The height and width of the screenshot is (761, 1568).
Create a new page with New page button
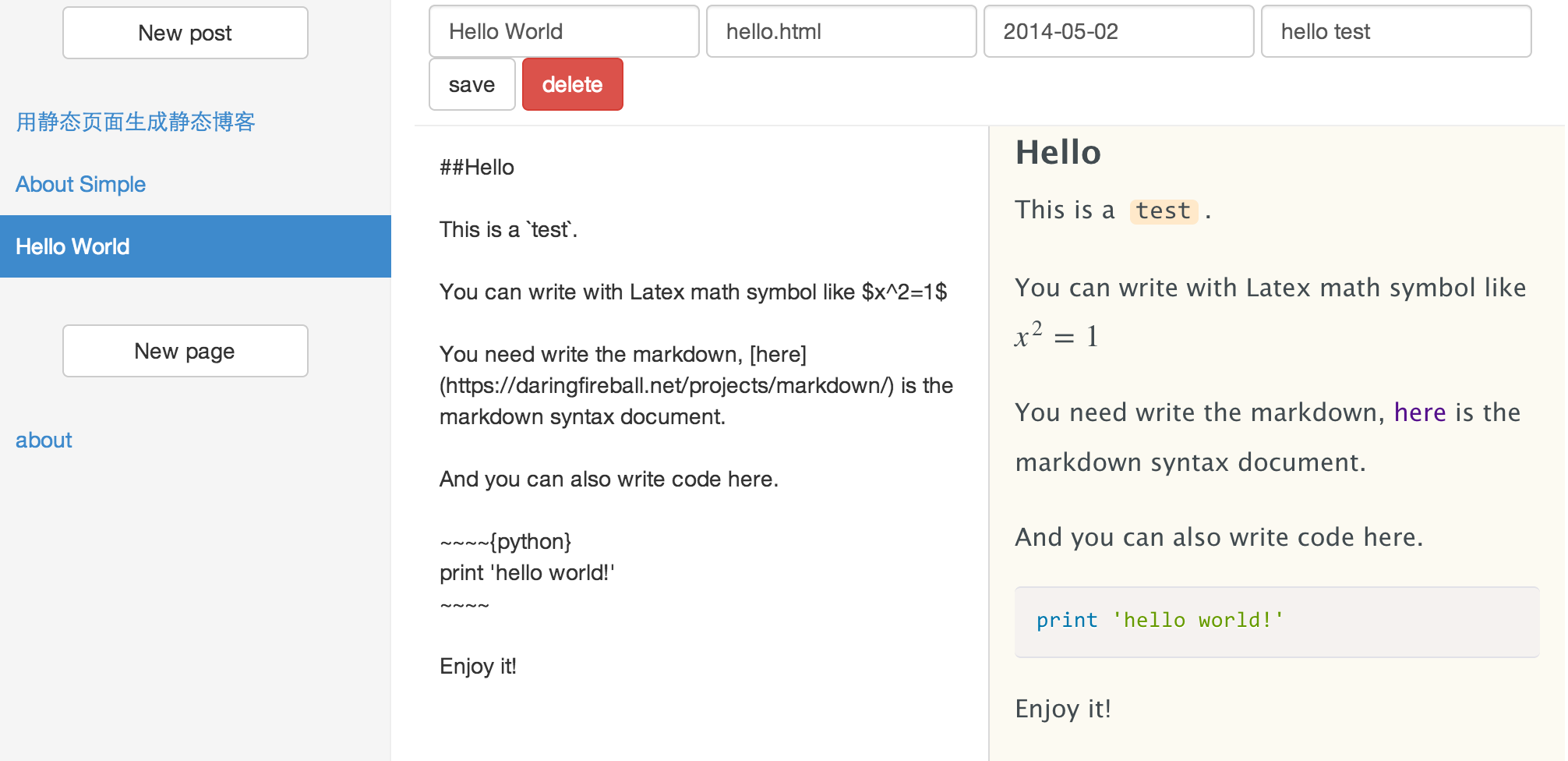185,351
